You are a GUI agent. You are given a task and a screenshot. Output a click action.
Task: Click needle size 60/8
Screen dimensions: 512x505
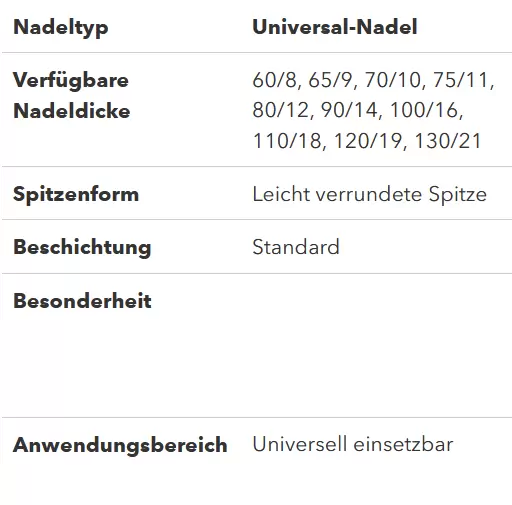276,80
